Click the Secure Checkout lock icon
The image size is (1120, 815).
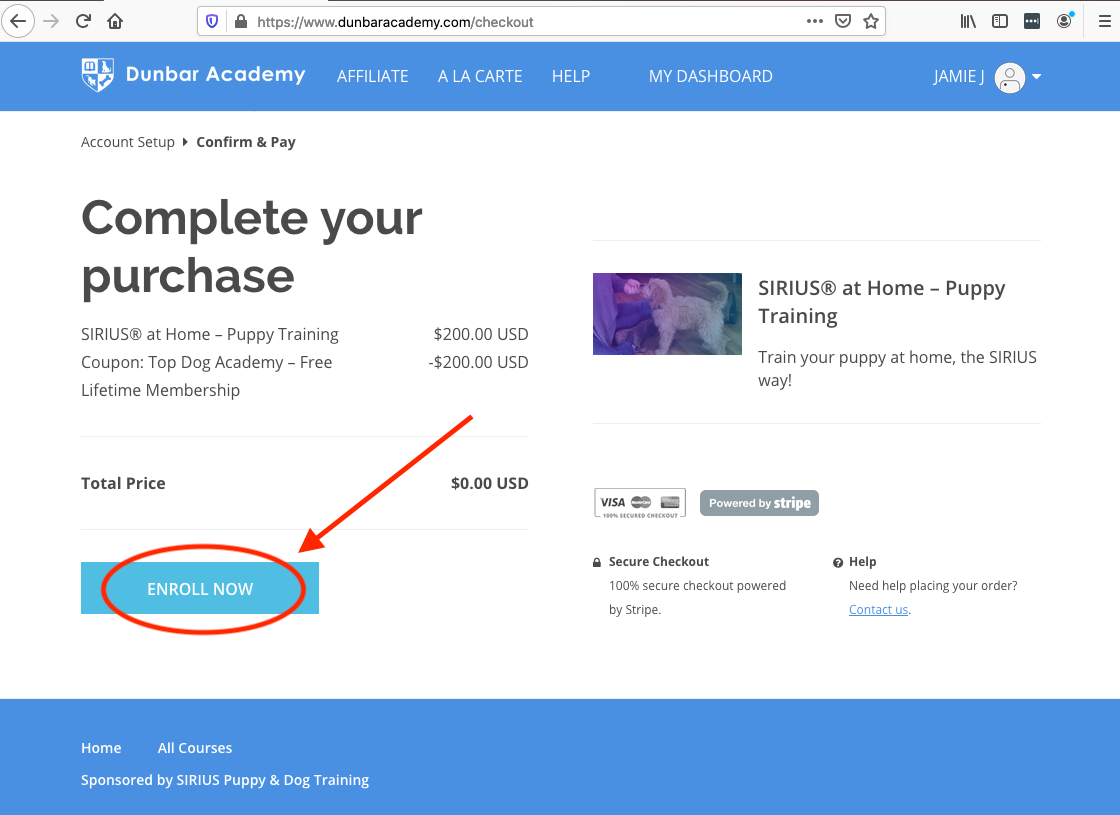tap(597, 562)
